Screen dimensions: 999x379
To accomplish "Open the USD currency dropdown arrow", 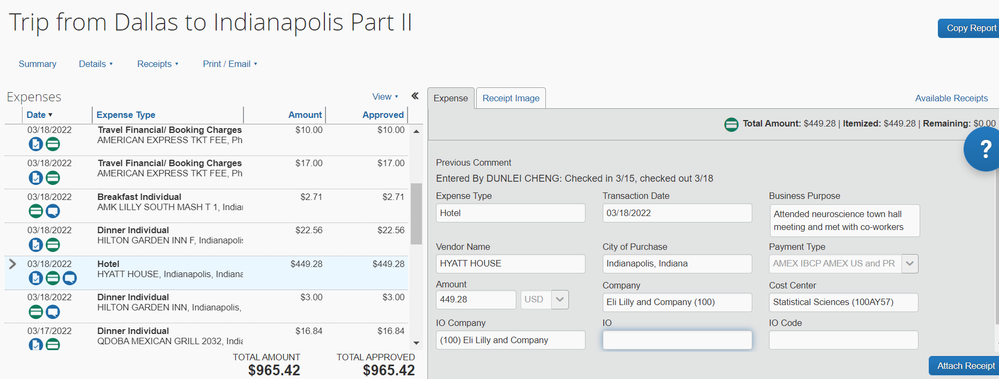I will (x=560, y=299).
